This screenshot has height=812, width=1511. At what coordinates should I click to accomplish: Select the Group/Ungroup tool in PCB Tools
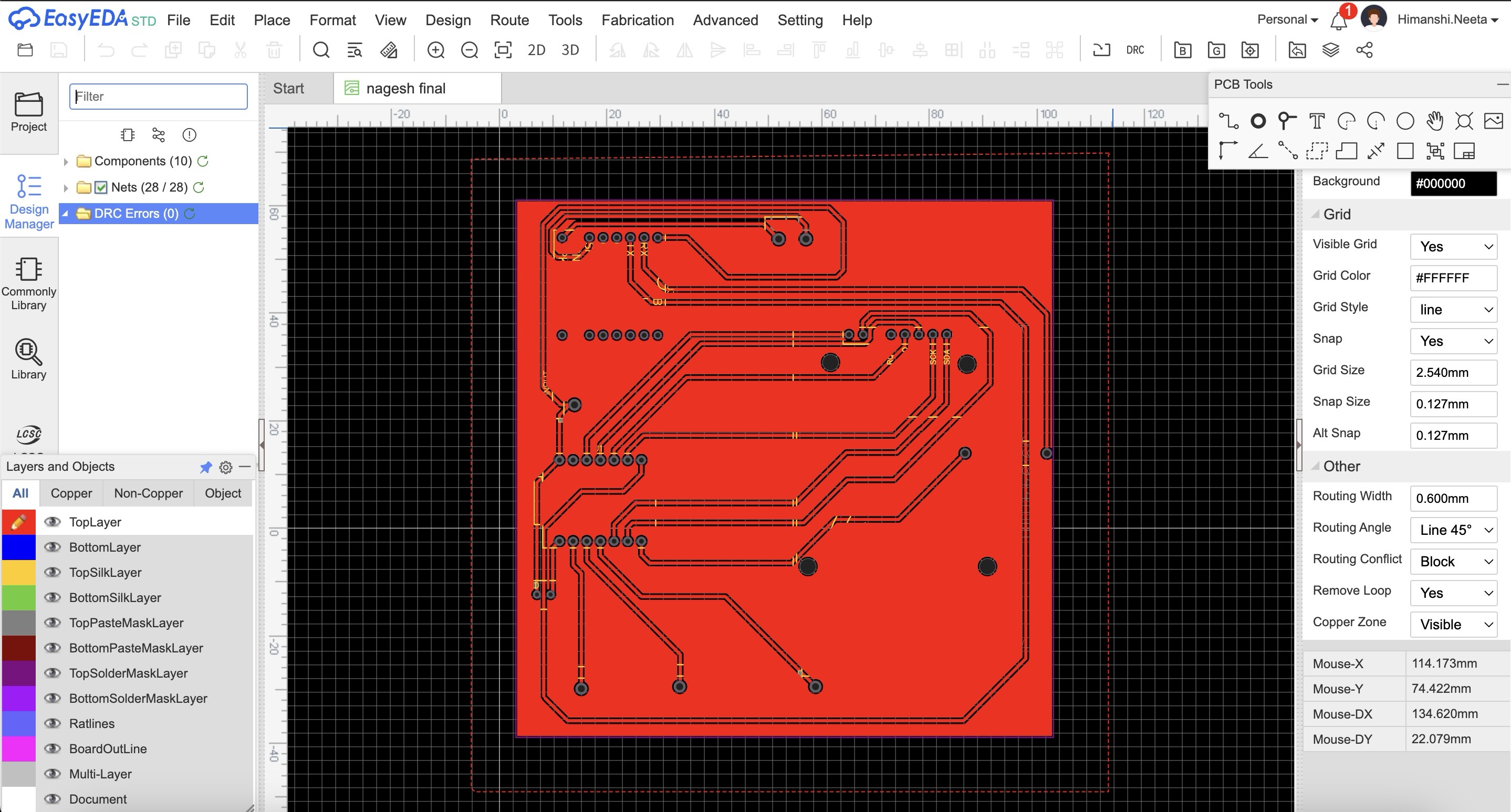click(x=1435, y=151)
